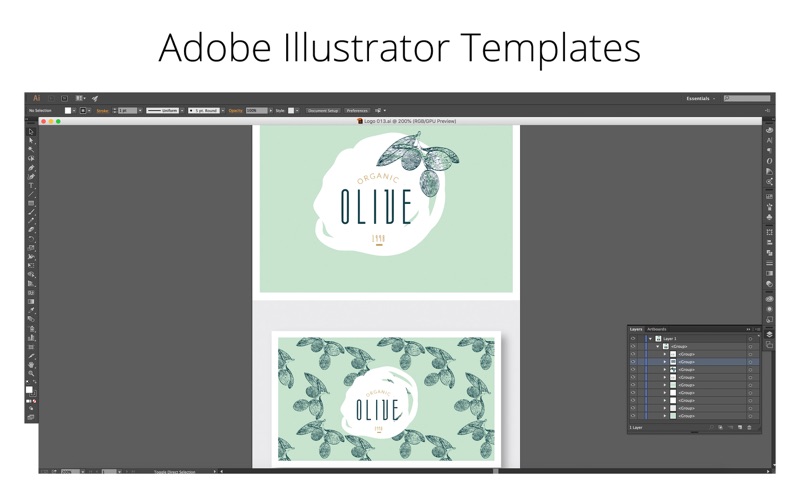This screenshot has width=800, height=500.
Task: Select the Paintbrush tool
Action: tap(31, 212)
